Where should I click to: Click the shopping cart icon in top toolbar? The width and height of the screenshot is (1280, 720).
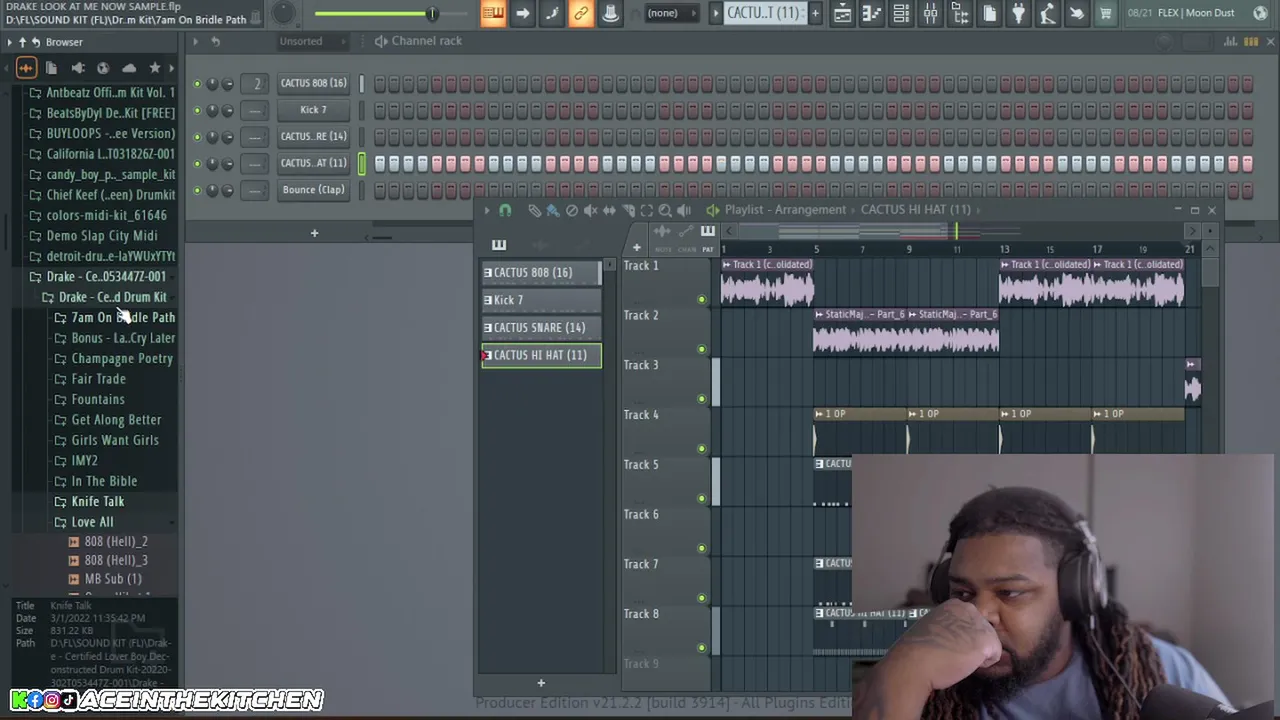1105,13
